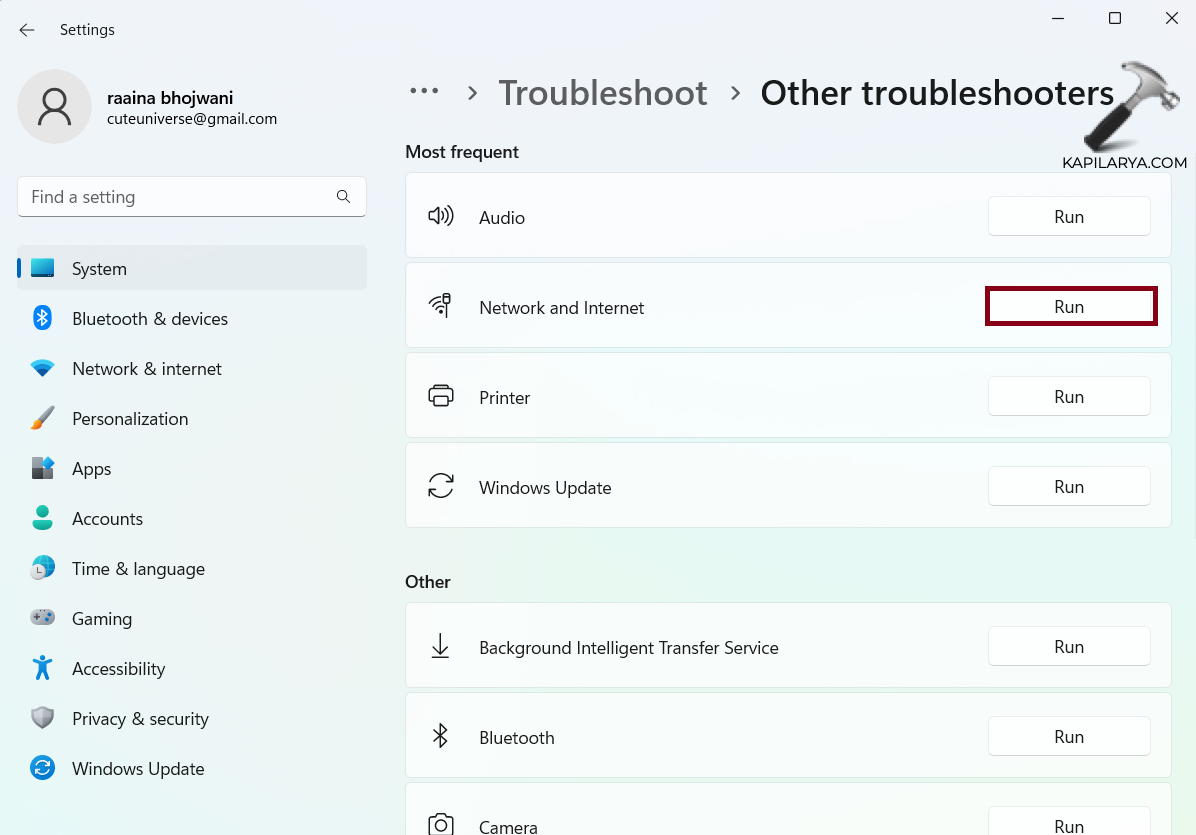Image resolution: width=1196 pixels, height=835 pixels.
Task: Open the Apps settings section
Action: tap(91, 469)
